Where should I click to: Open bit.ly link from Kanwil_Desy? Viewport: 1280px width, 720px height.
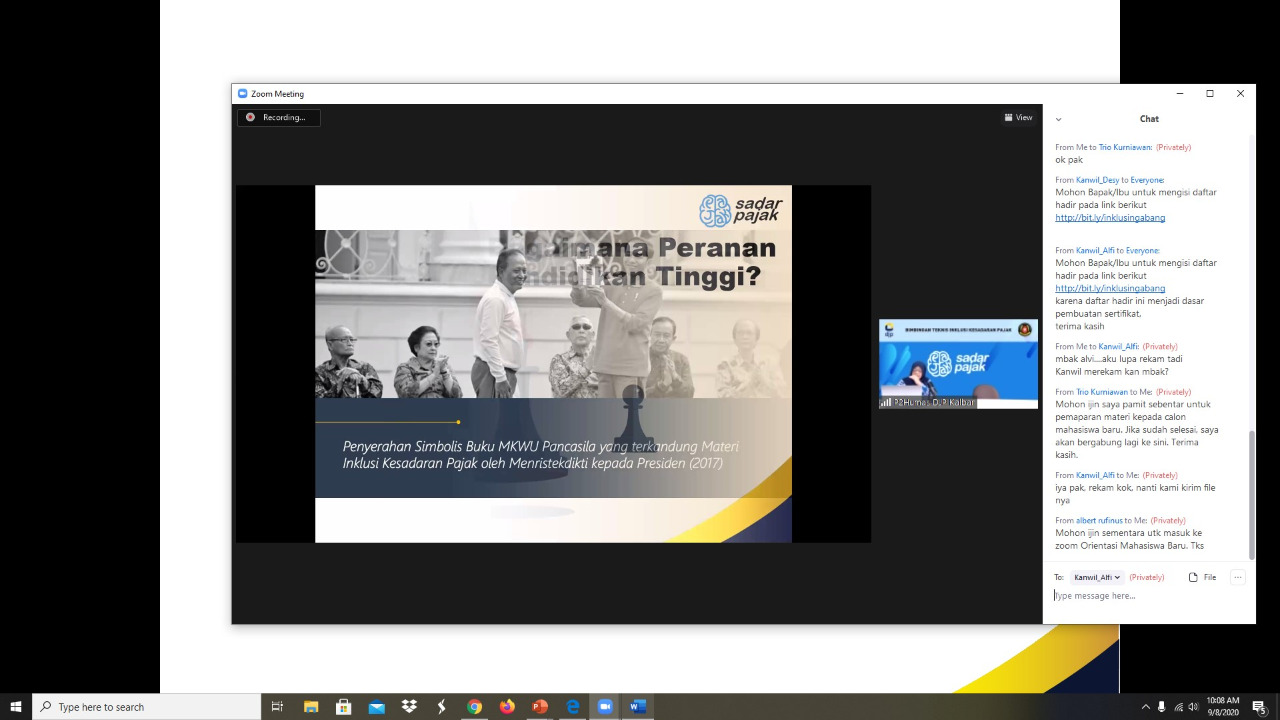pyautogui.click(x=1110, y=217)
